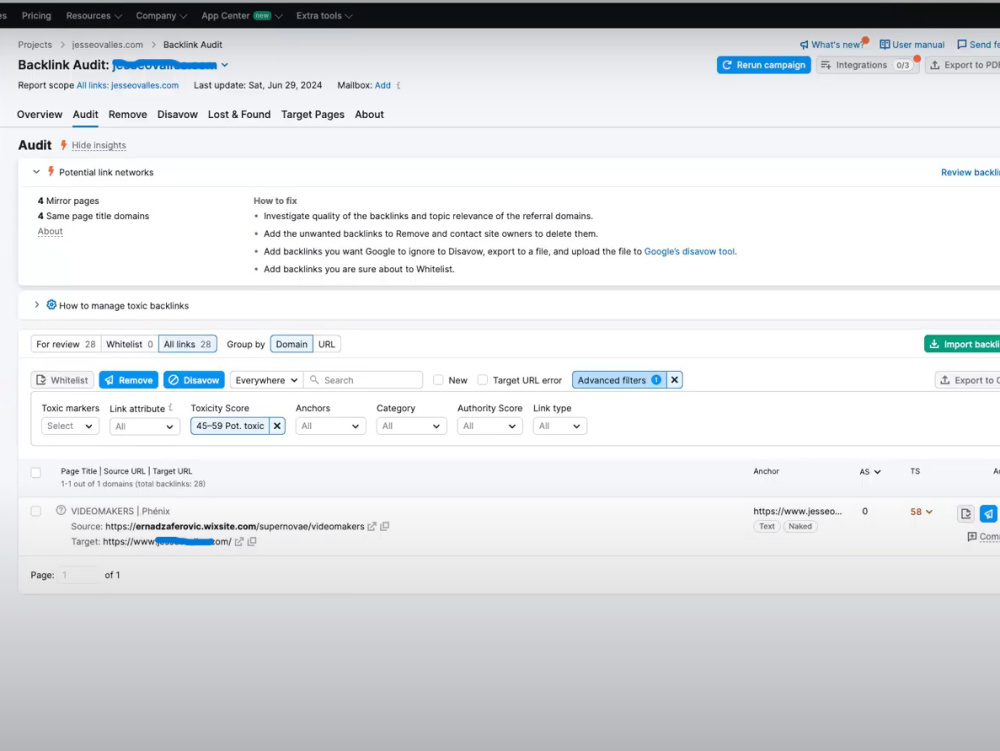Screen dimensions: 1000x751
Task: Copy target URL icon in result row
Action: [252, 542]
